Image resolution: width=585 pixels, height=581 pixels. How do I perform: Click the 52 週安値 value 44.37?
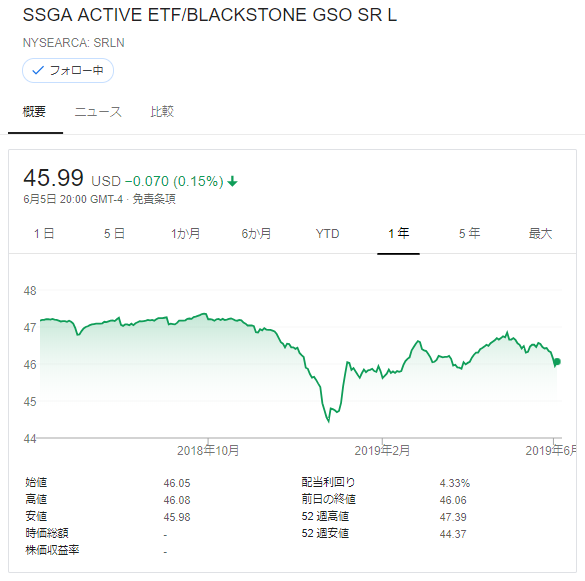click(453, 534)
